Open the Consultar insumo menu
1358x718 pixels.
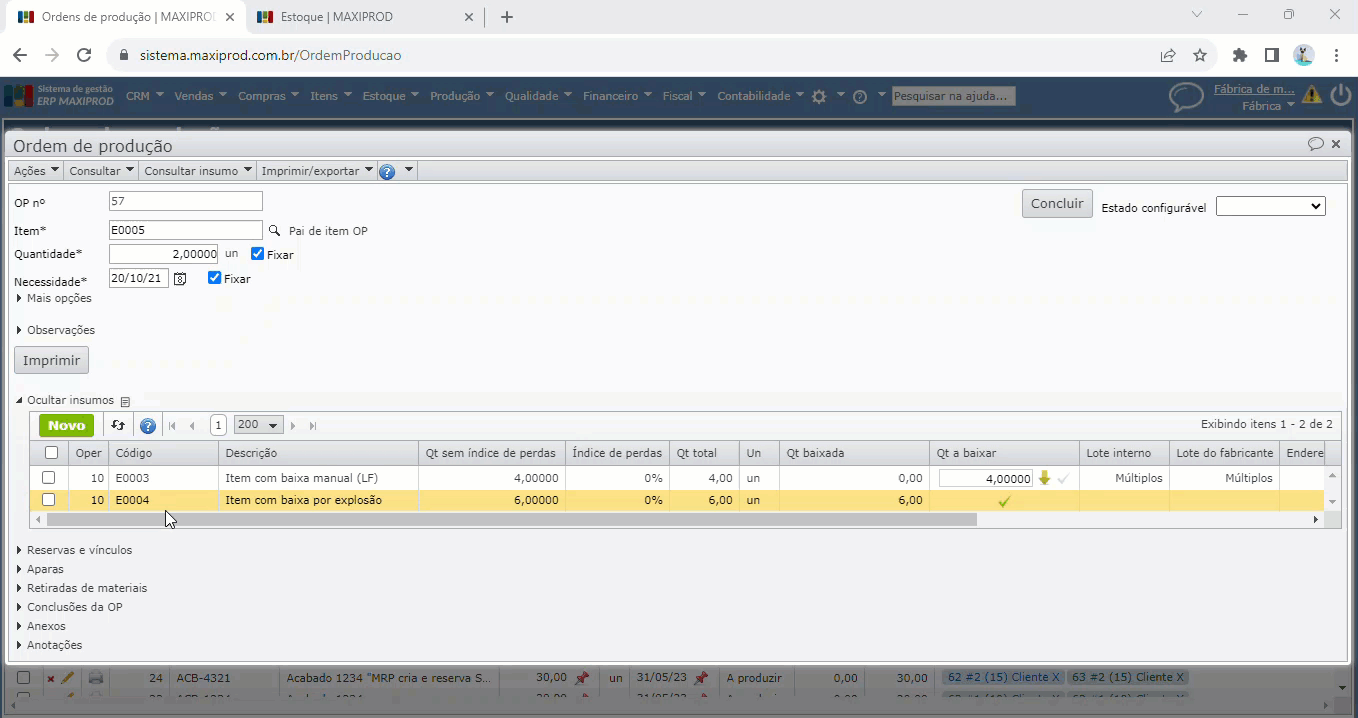[198, 171]
